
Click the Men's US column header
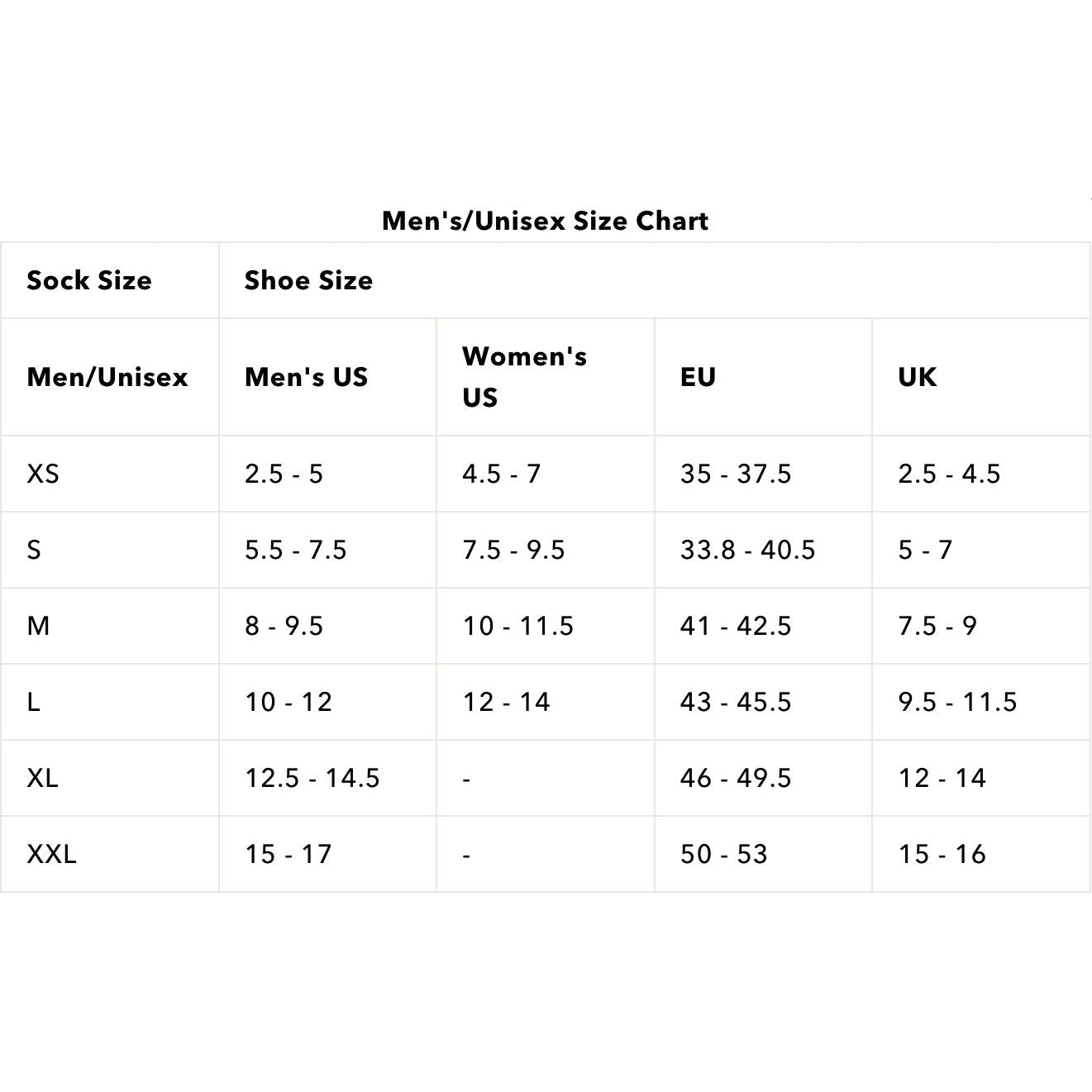(306, 377)
